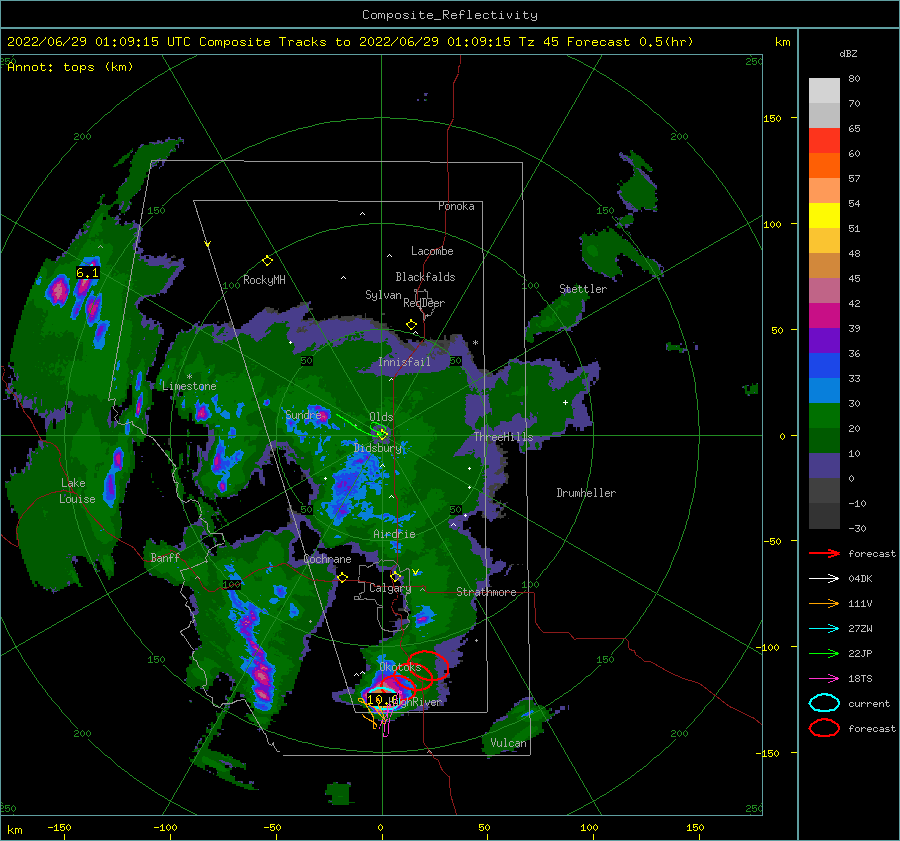900x841 pixels.
Task: Click the red forecast arrow in the legend
Action: click(x=824, y=553)
